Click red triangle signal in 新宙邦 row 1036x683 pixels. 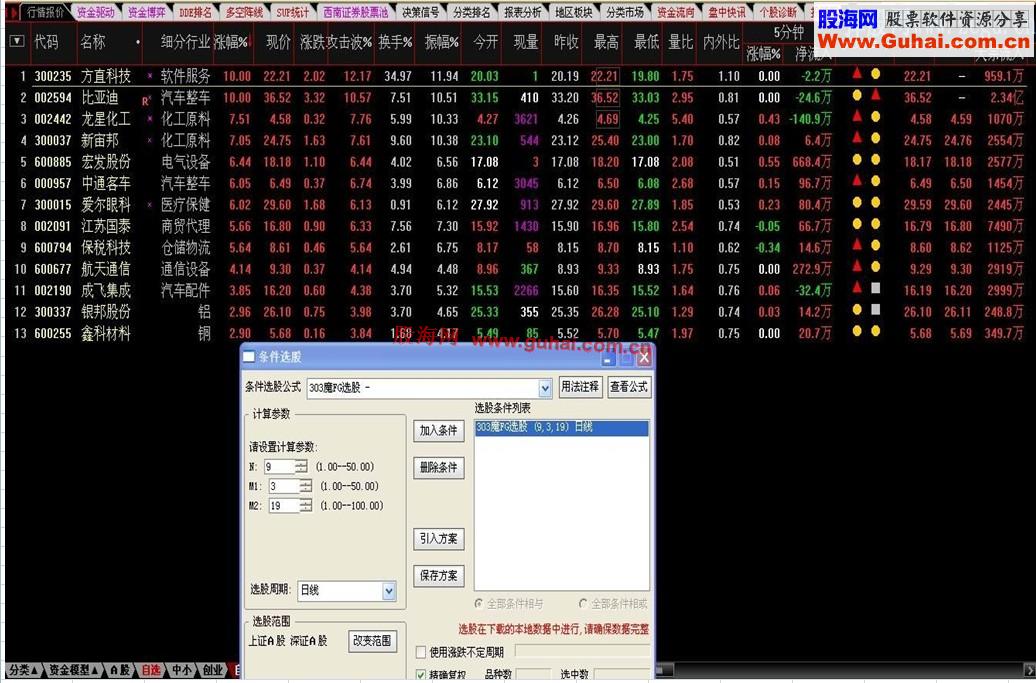(x=857, y=137)
